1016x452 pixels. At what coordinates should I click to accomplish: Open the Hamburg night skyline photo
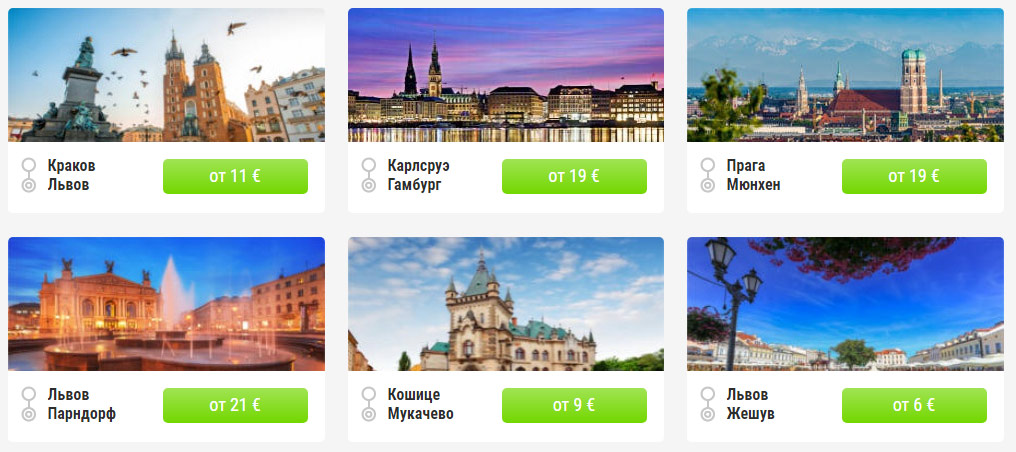coord(506,74)
